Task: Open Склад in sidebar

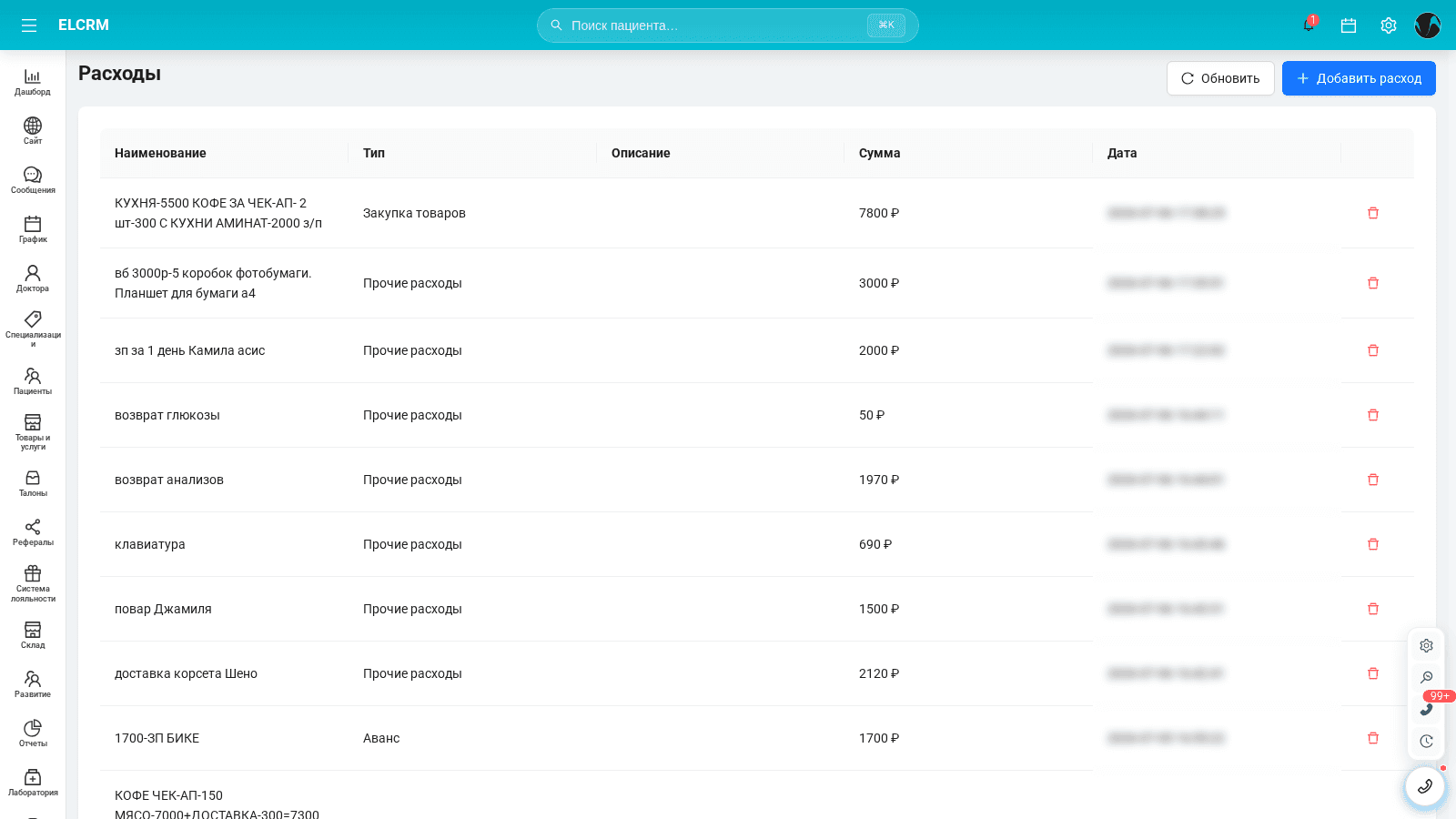Action: [x=33, y=635]
